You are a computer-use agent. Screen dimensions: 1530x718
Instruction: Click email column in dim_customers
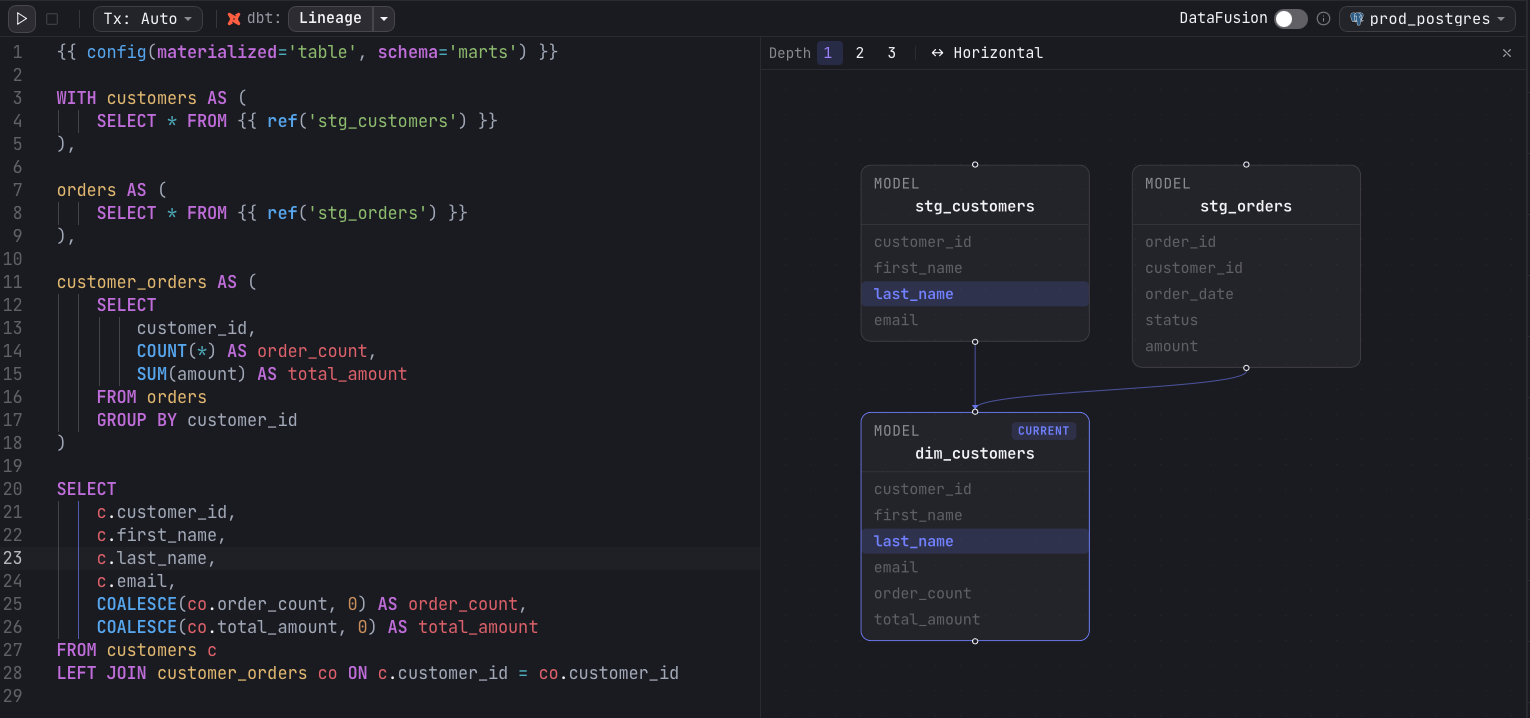pyautogui.click(x=975, y=567)
